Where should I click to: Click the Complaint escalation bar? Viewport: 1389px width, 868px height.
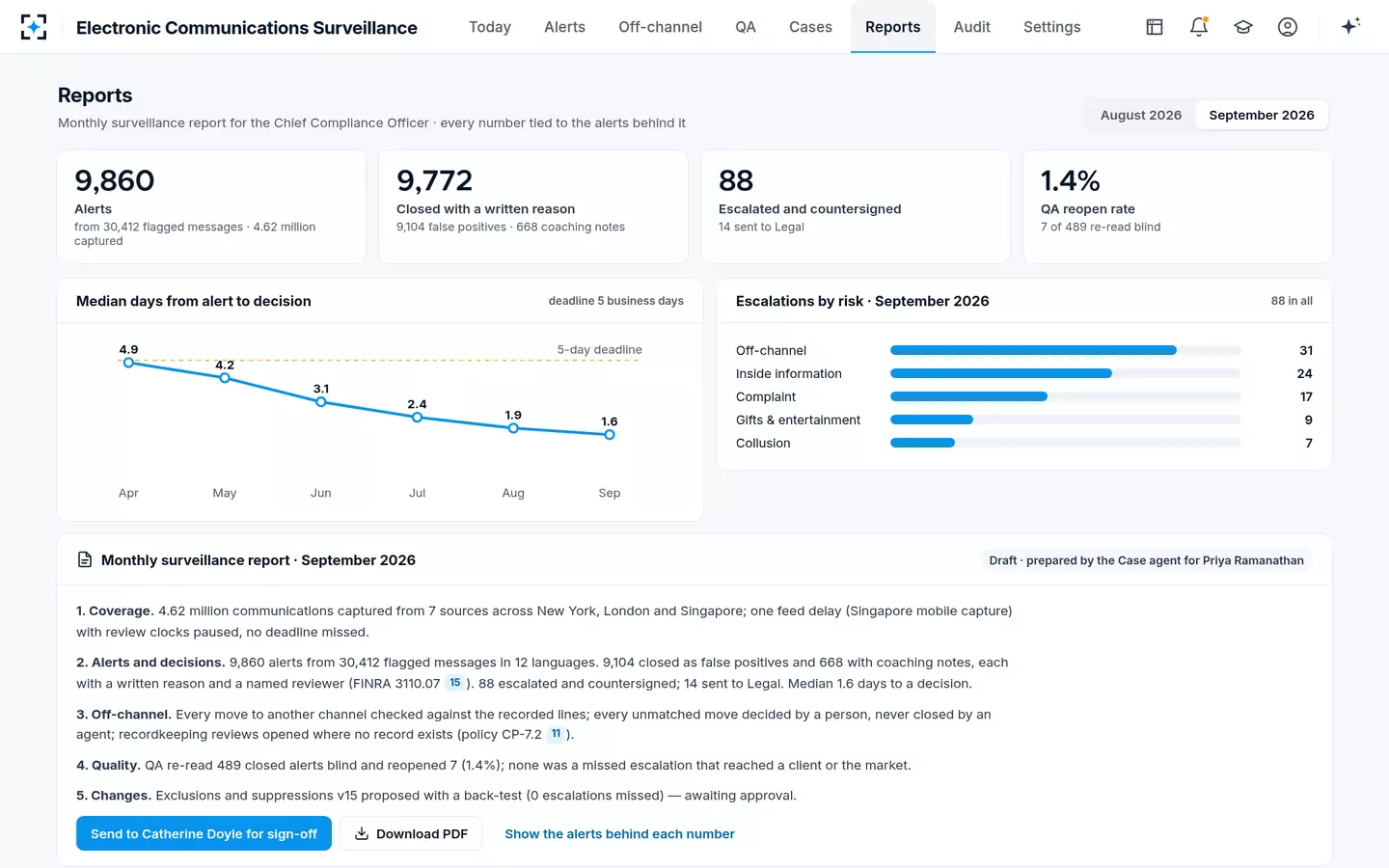968,396
